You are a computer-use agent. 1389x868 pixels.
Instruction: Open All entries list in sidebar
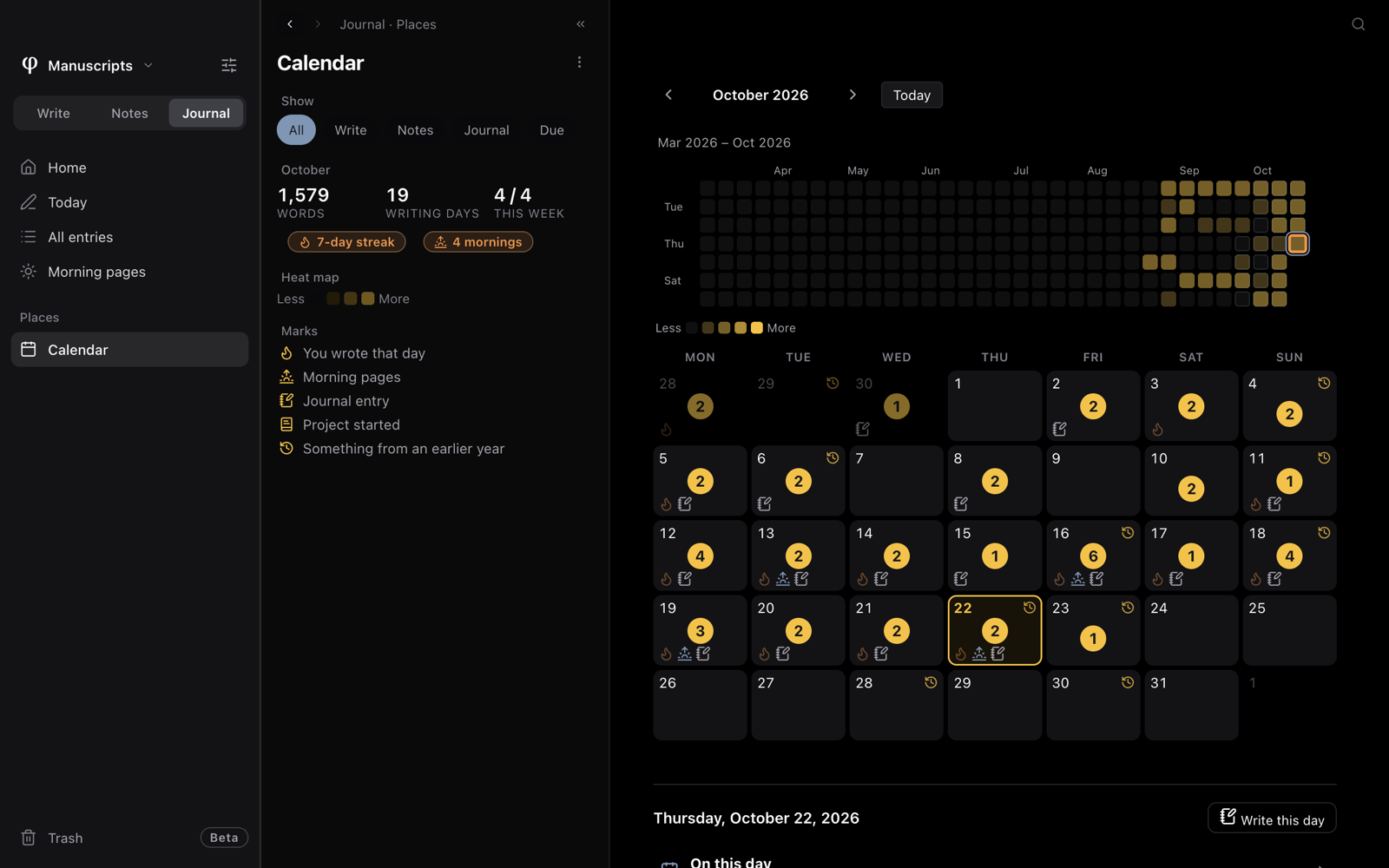point(129,237)
